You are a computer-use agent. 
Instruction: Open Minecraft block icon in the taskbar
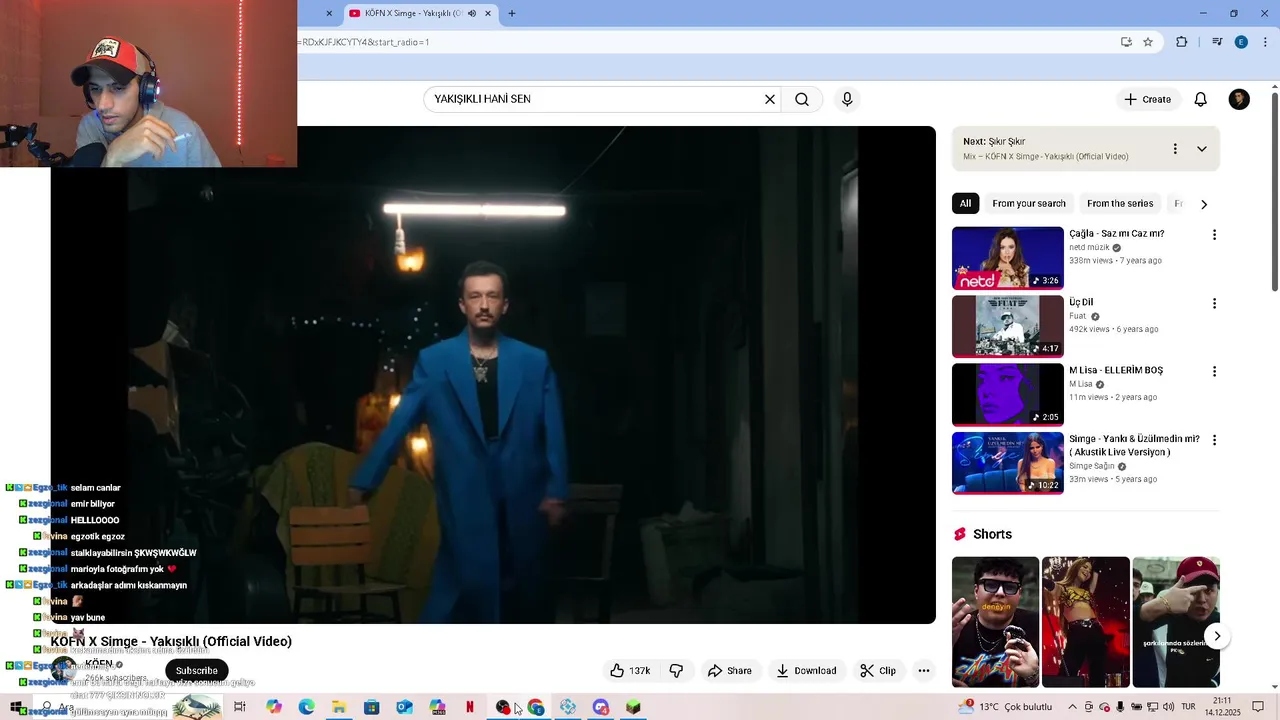pos(633,707)
